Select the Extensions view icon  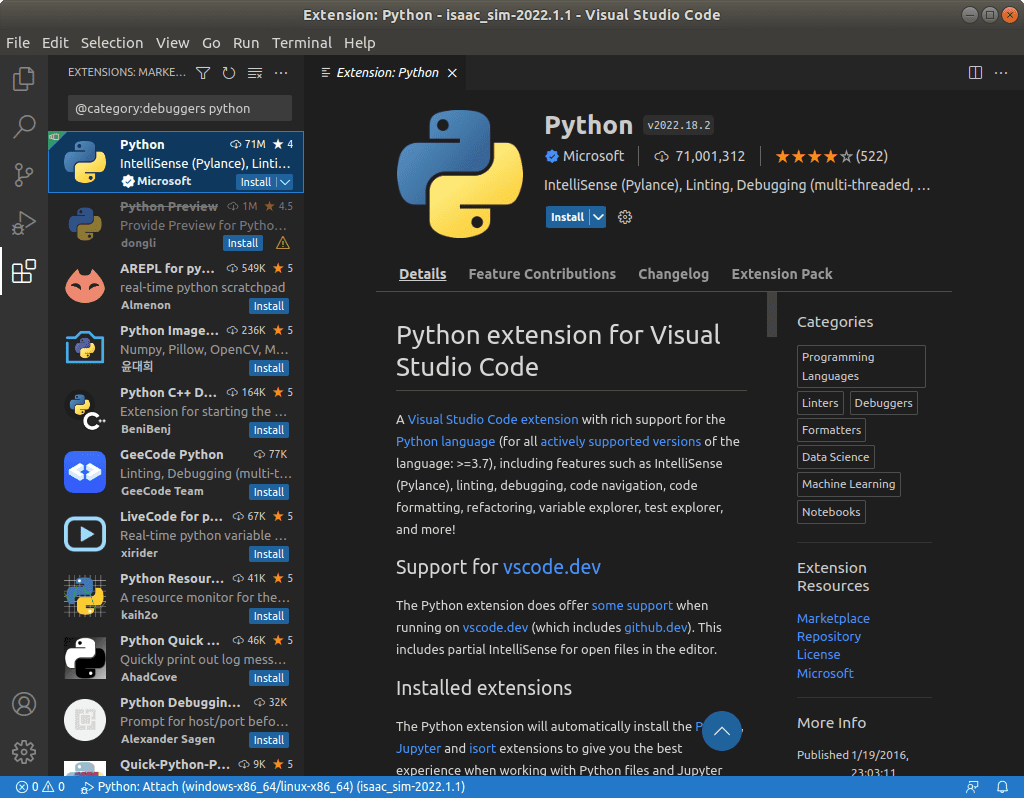click(24, 271)
